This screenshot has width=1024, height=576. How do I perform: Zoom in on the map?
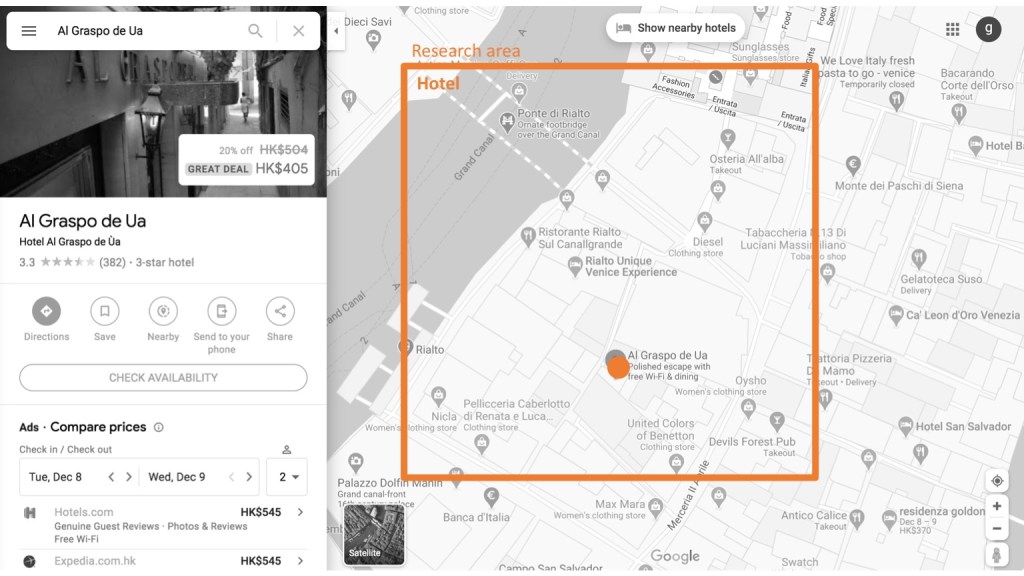pyautogui.click(x=996, y=506)
